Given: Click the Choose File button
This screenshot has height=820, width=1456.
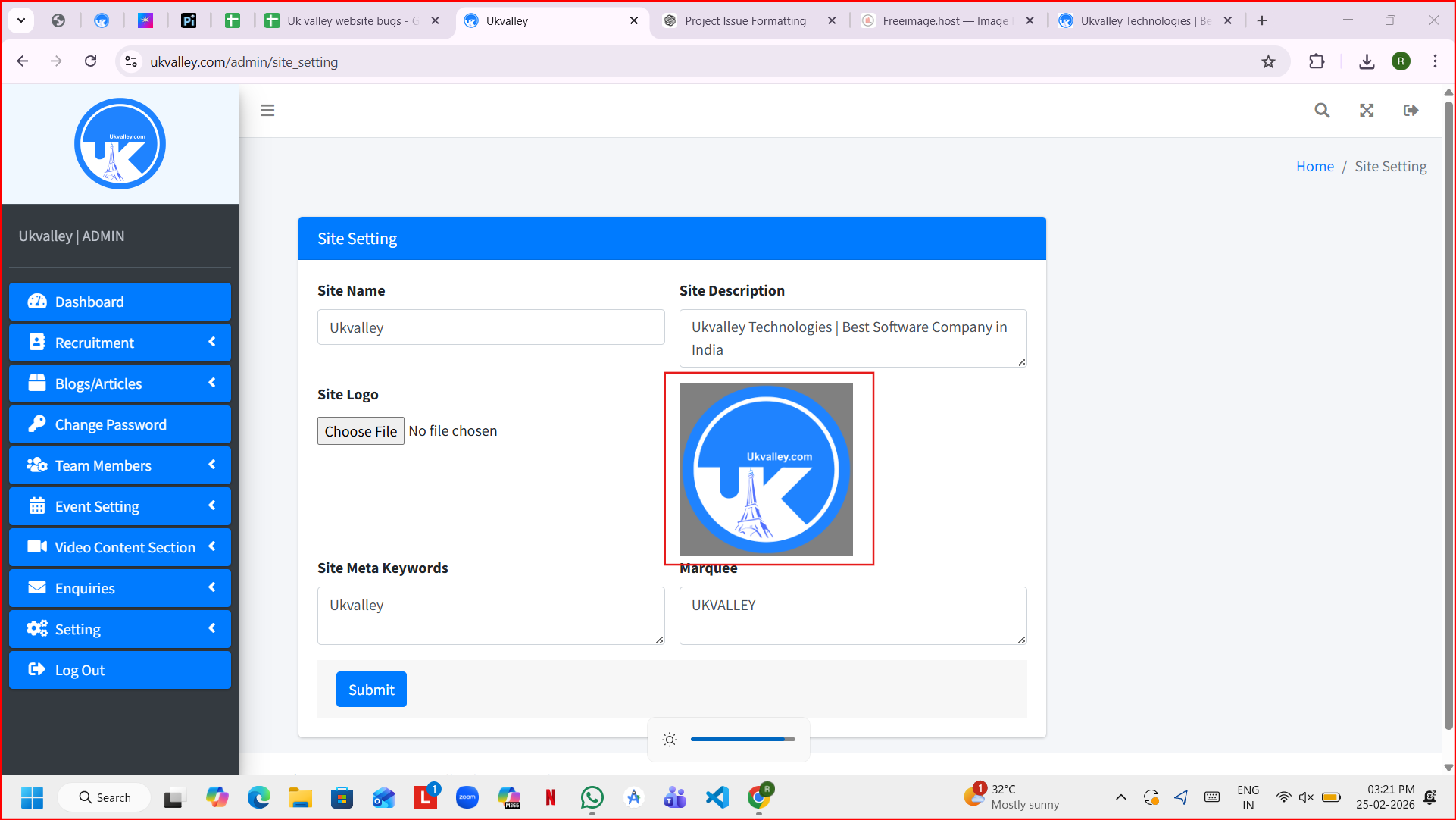Looking at the screenshot, I should coord(361,431).
